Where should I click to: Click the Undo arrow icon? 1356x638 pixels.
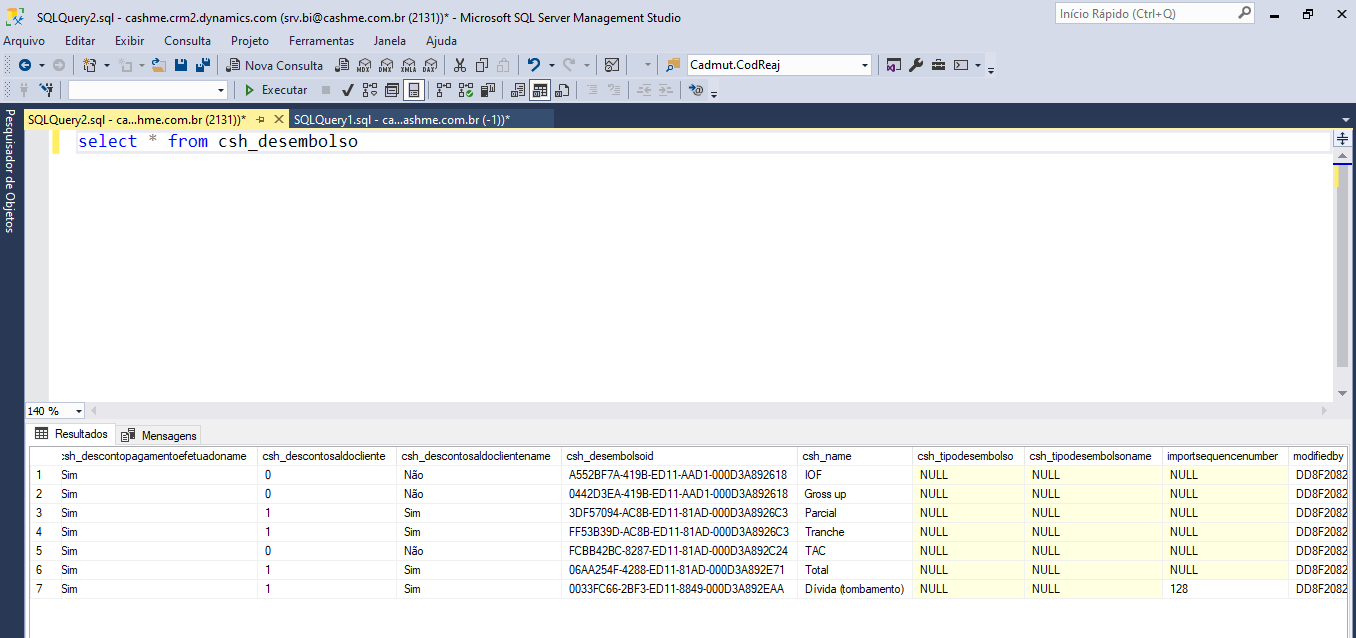coord(533,65)
